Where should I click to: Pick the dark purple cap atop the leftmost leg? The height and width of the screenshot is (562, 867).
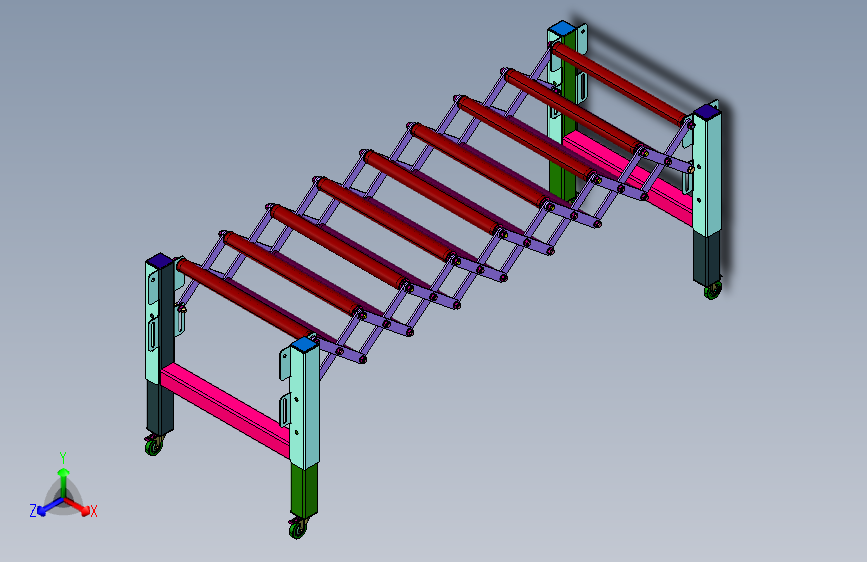pos(160,260)
